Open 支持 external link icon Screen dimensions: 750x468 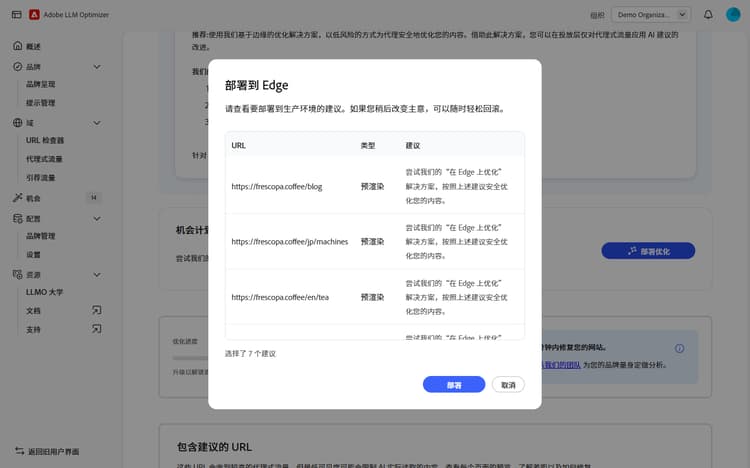point(97,329)
